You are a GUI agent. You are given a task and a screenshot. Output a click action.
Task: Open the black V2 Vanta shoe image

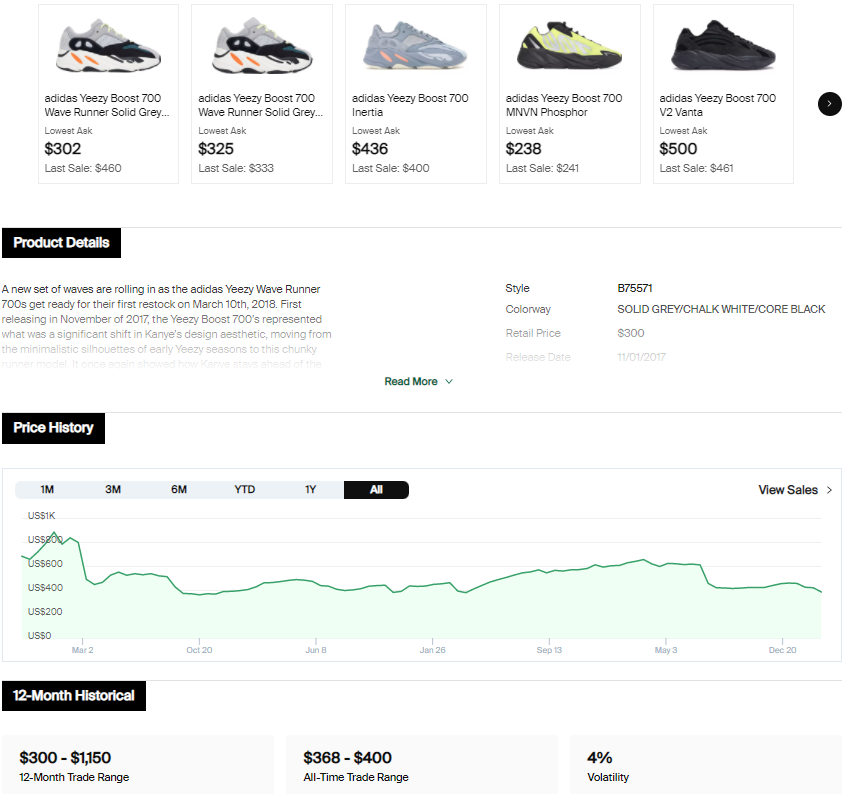pyautogui.click(x=723, y=47)
